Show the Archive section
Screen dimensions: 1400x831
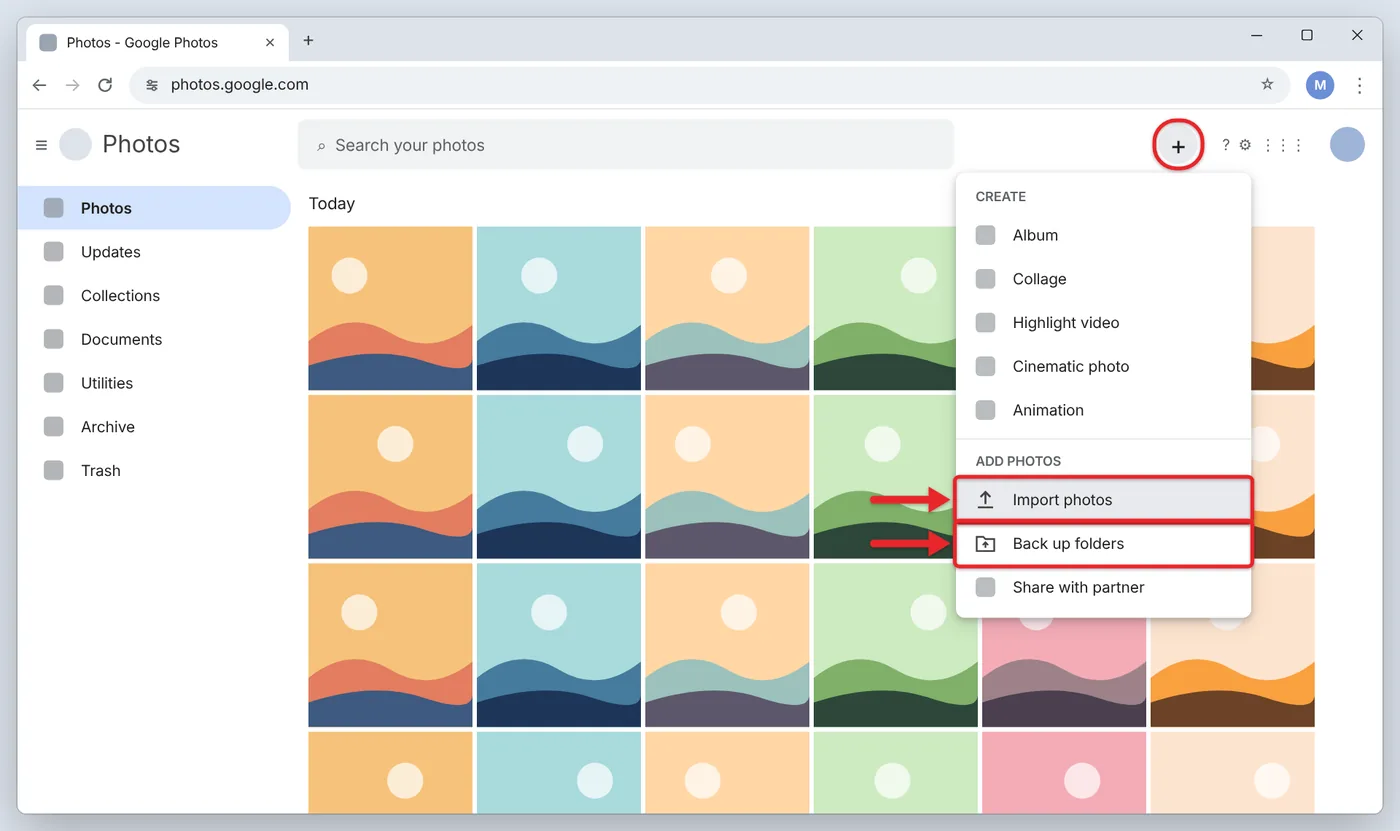(154, 427)
